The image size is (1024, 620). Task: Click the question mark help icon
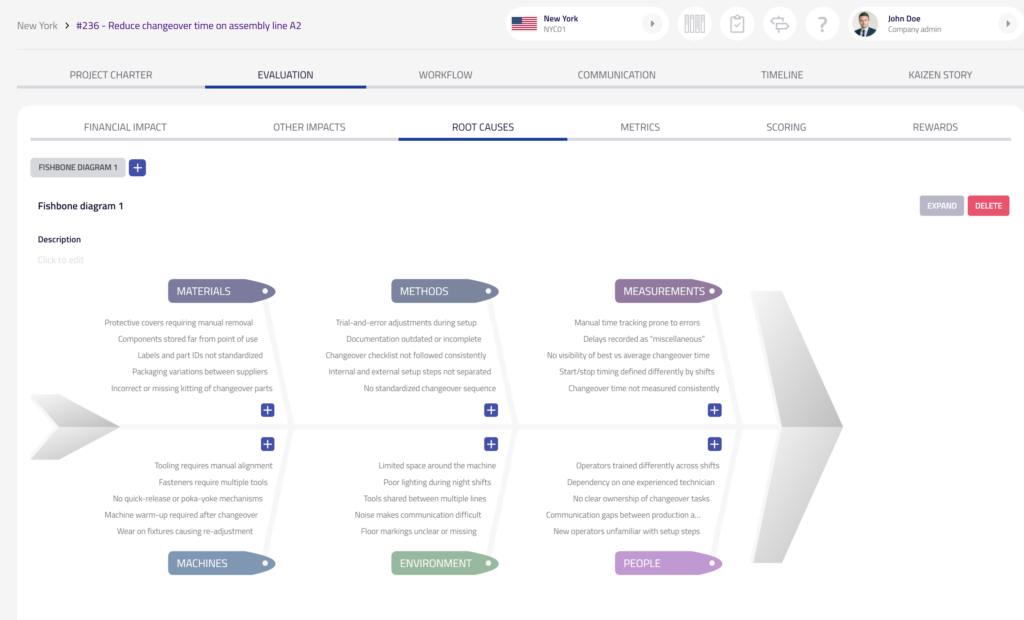[x=822, y=24]
